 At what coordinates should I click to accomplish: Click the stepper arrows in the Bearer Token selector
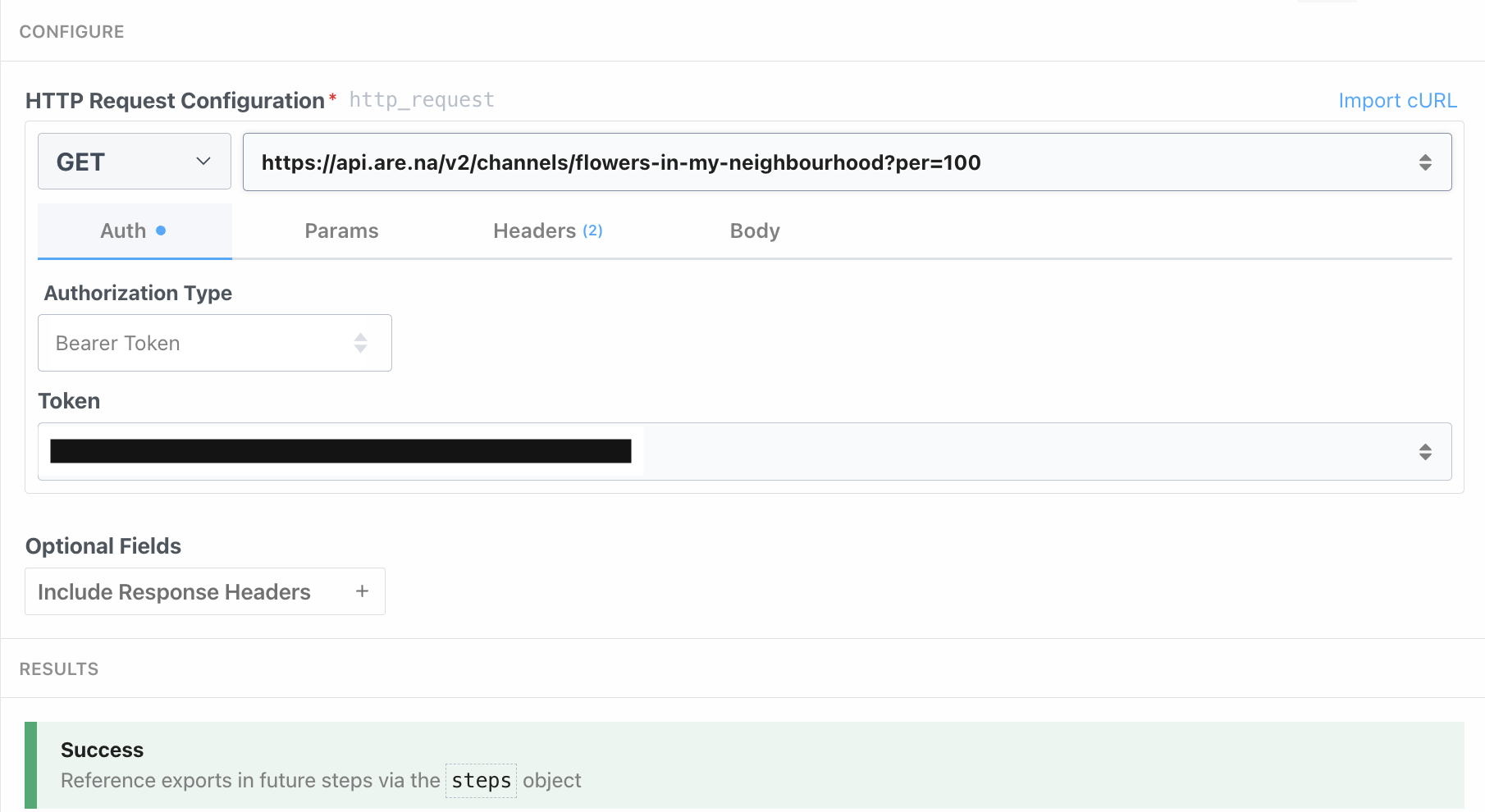click(361, 343)
